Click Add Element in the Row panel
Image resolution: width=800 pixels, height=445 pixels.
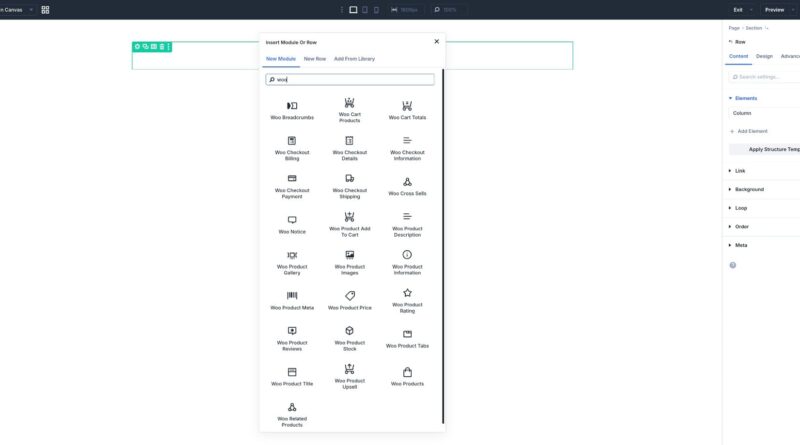click(x=751, y=131)
